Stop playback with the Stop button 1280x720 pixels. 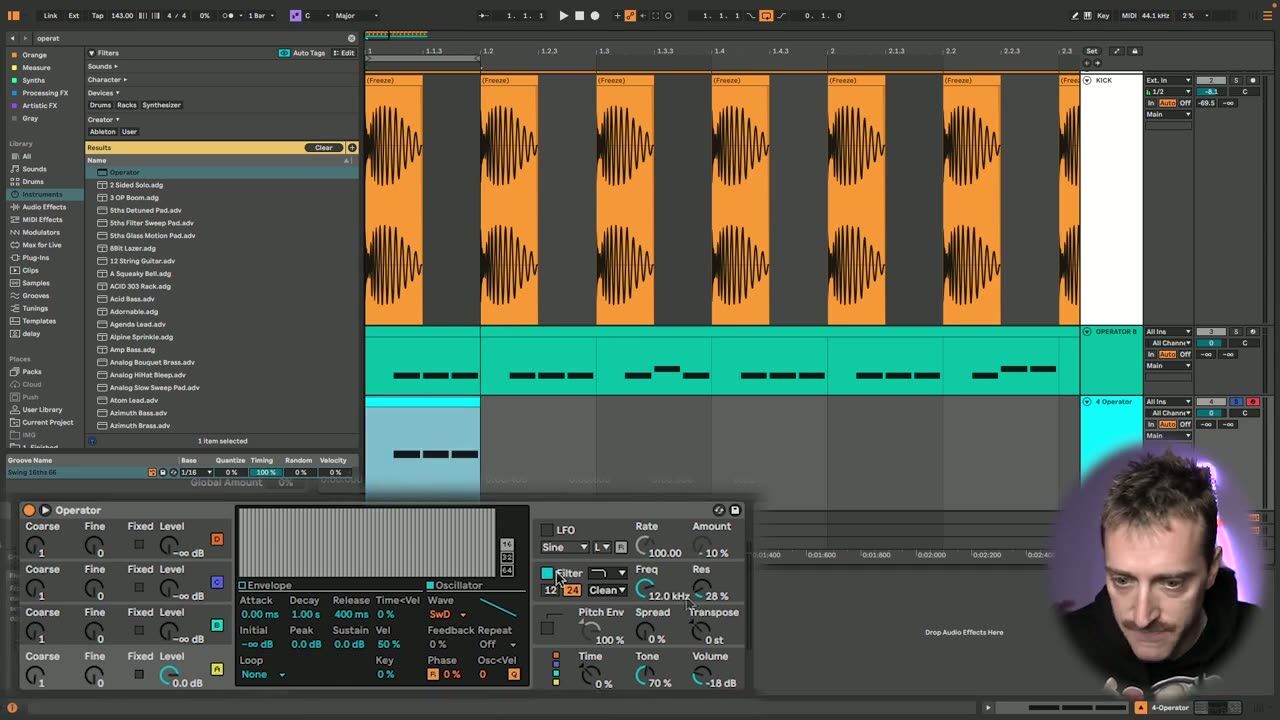(x=579, y=15)
